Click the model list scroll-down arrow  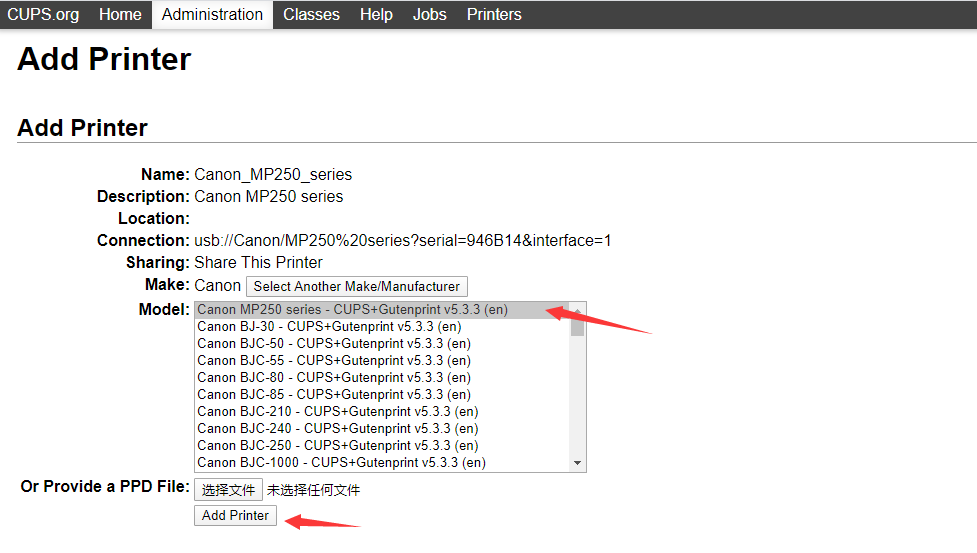click(578, 463)
